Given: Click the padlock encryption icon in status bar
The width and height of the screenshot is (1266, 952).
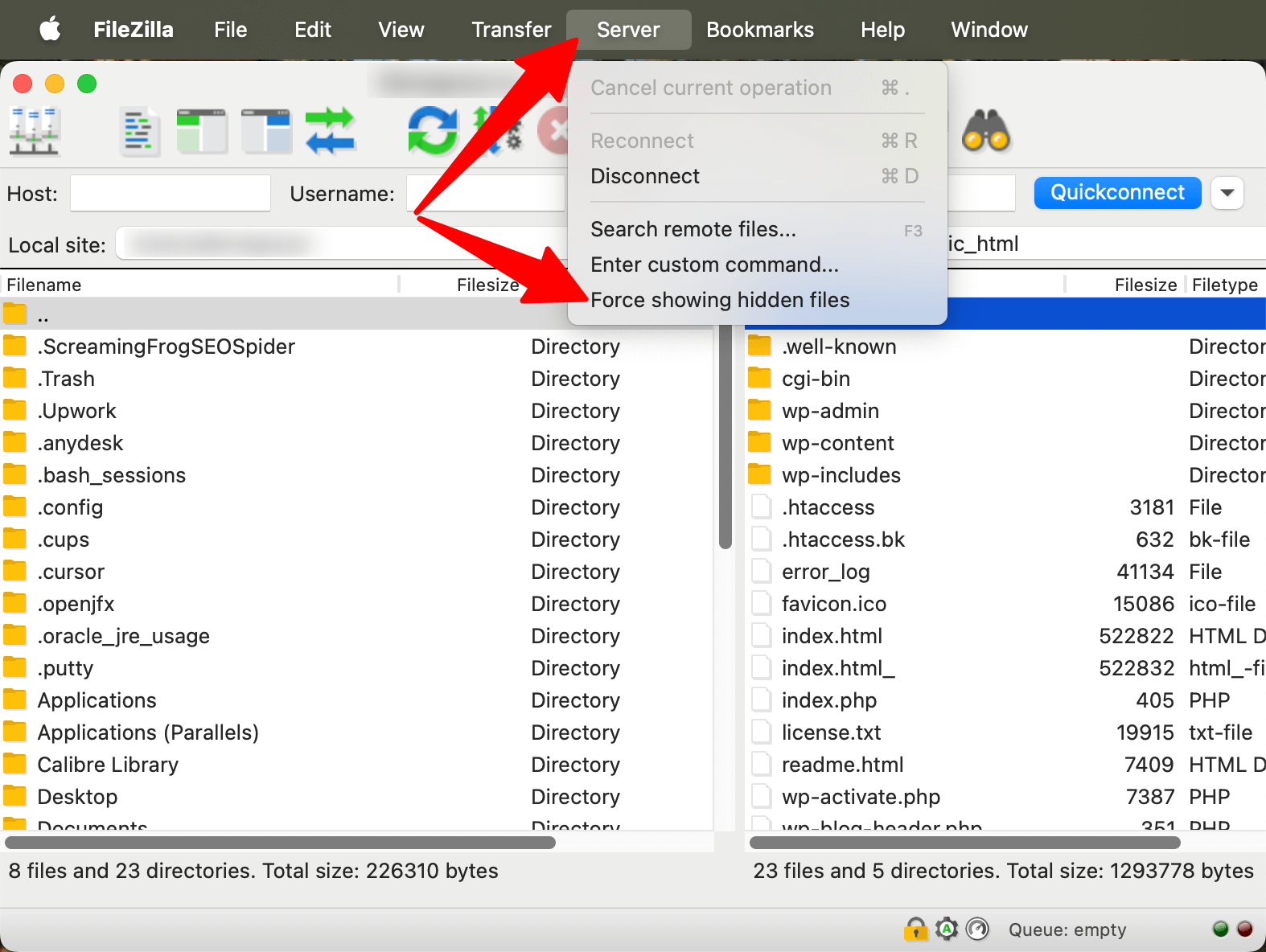Looking at the screenshot, I should tap(915, 929).
